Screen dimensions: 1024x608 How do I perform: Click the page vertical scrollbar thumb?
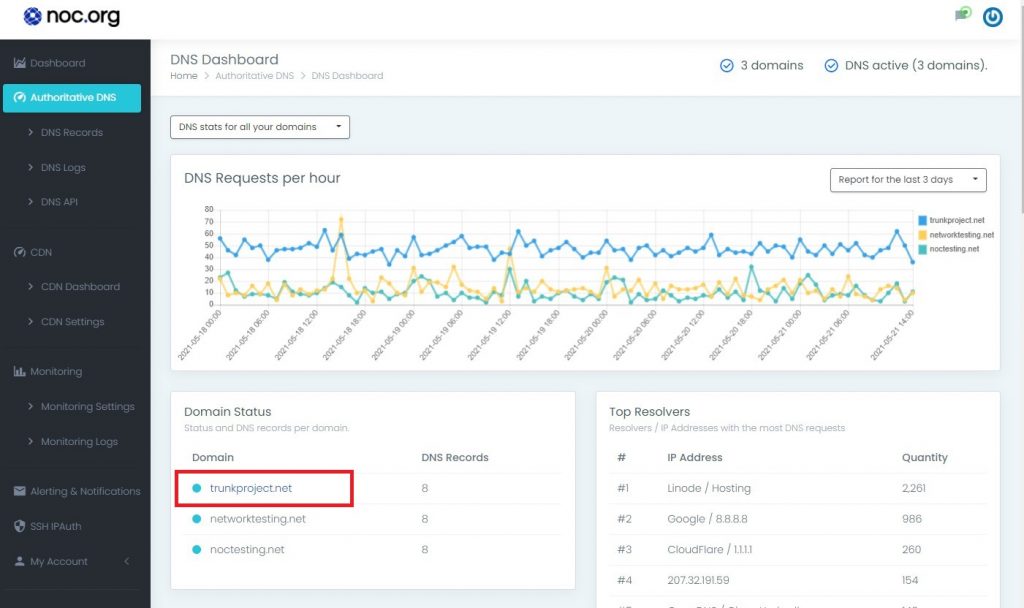[1020, 108]
